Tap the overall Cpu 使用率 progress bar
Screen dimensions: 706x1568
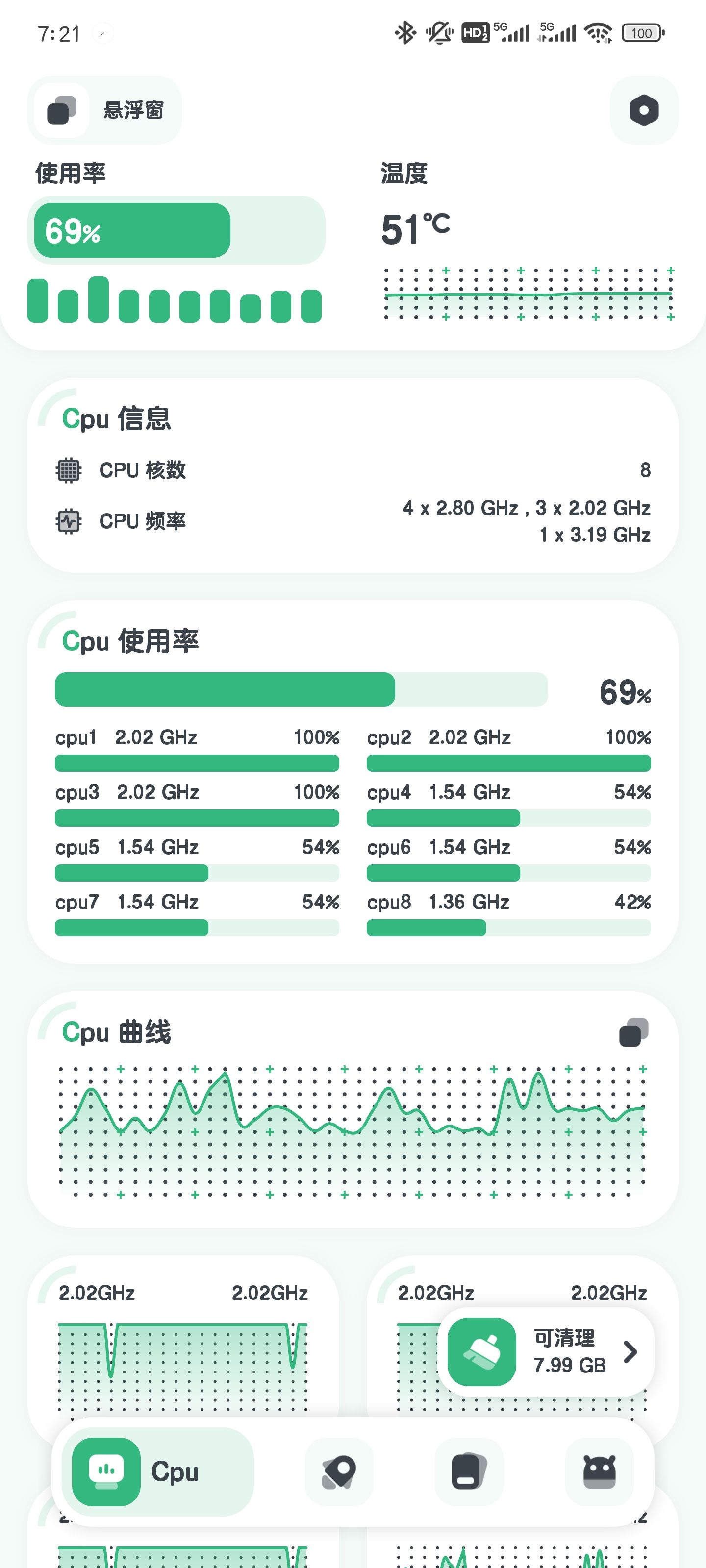301,689
